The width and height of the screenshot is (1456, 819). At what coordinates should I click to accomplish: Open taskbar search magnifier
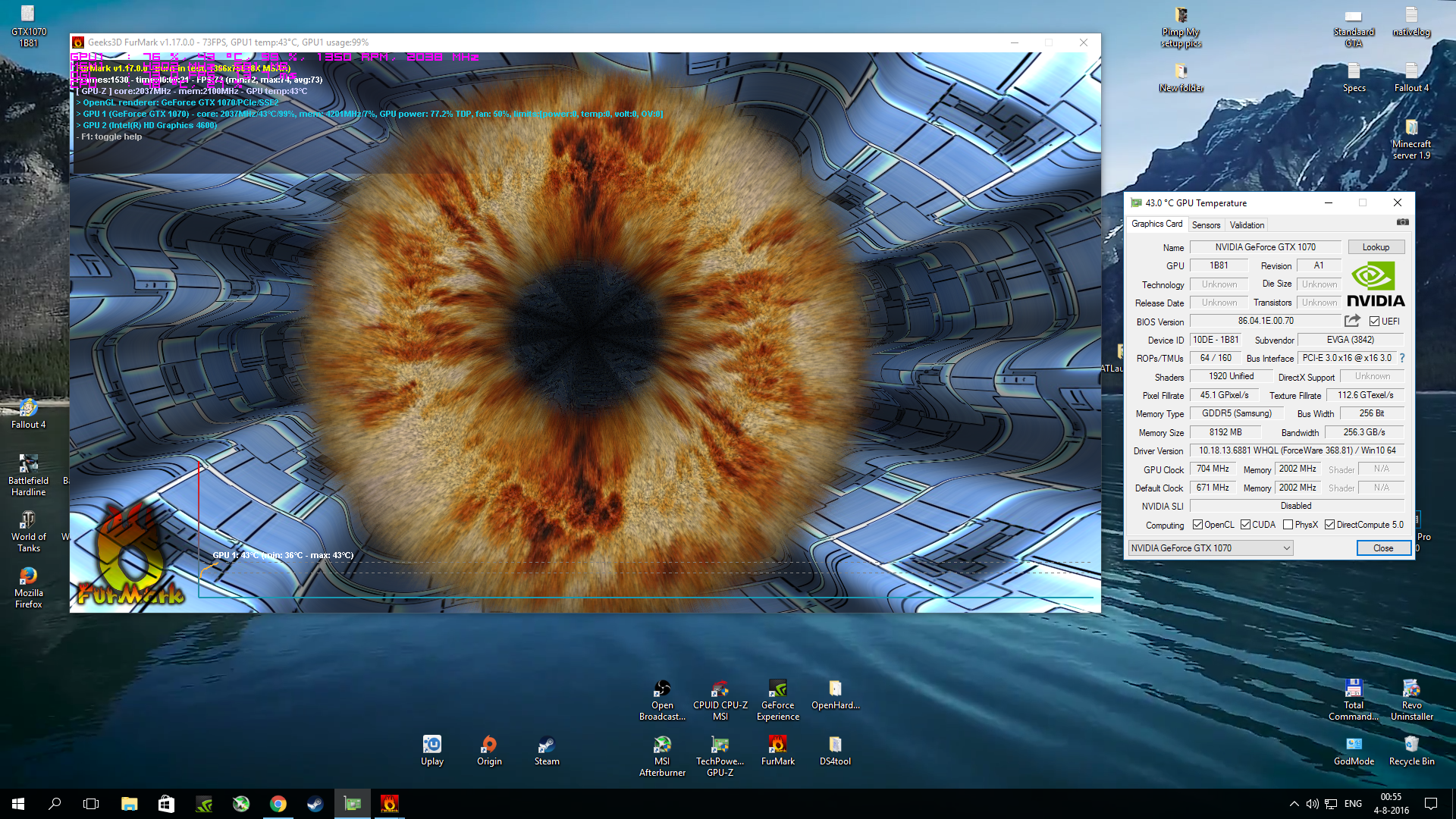(x=55, y=804)
